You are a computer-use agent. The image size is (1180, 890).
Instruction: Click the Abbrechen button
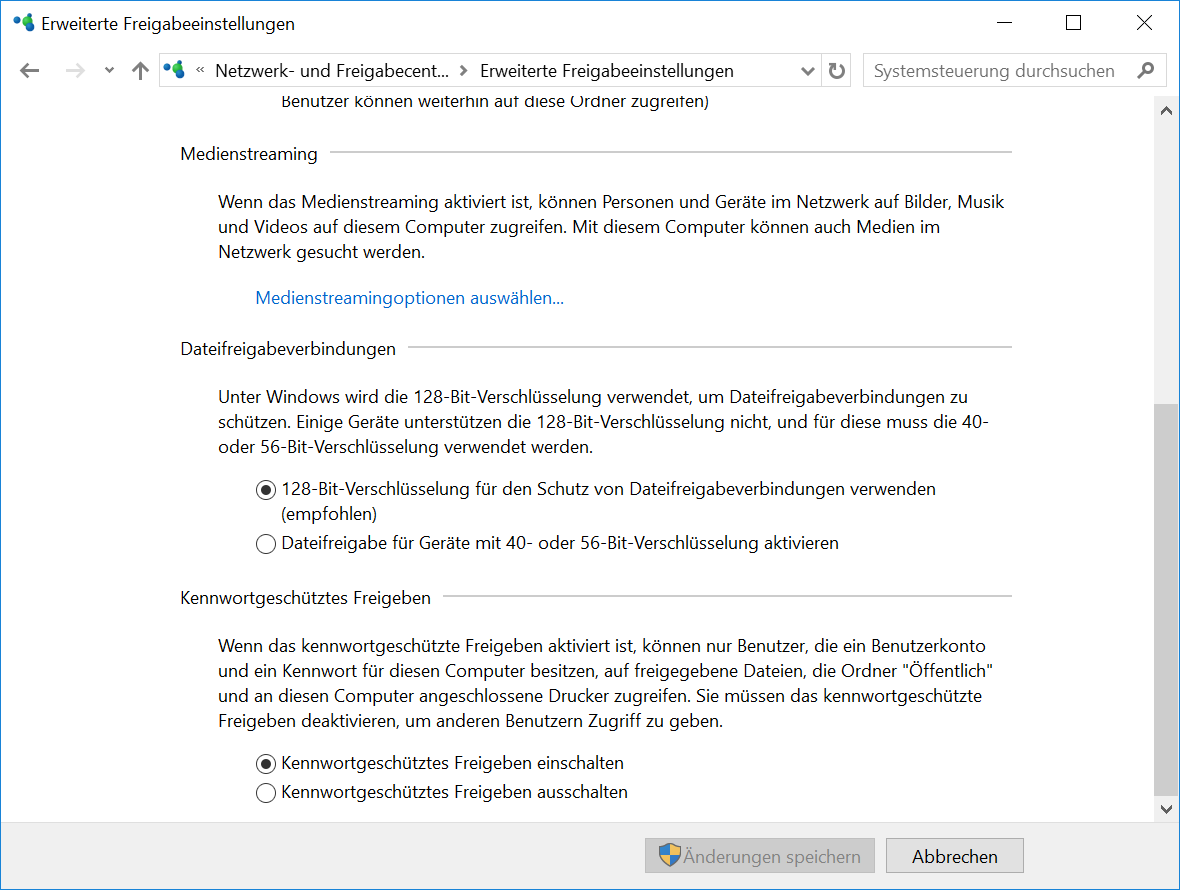[954, 856]
